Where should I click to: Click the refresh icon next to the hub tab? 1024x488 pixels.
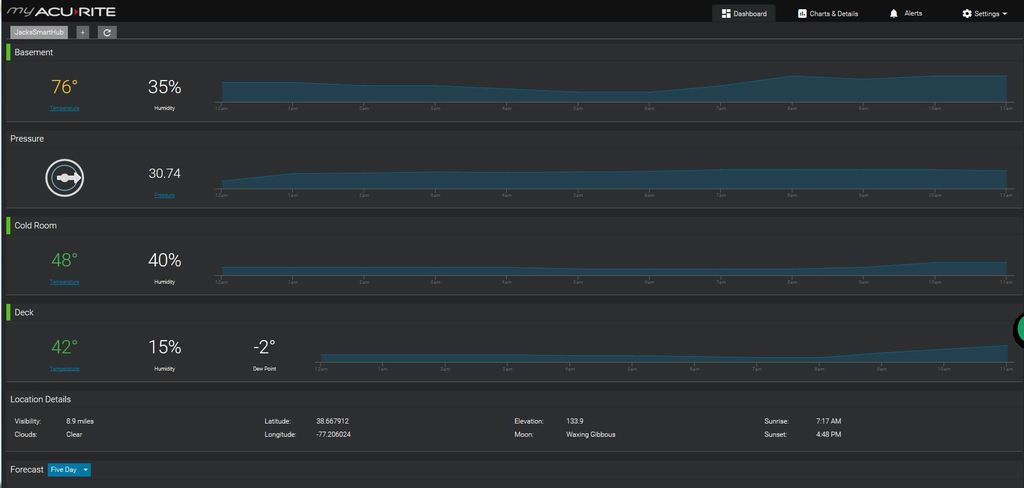click(x=107, y=32)
